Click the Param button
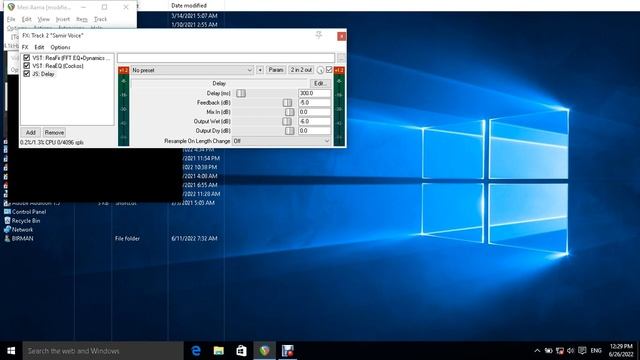 (276, 70)
